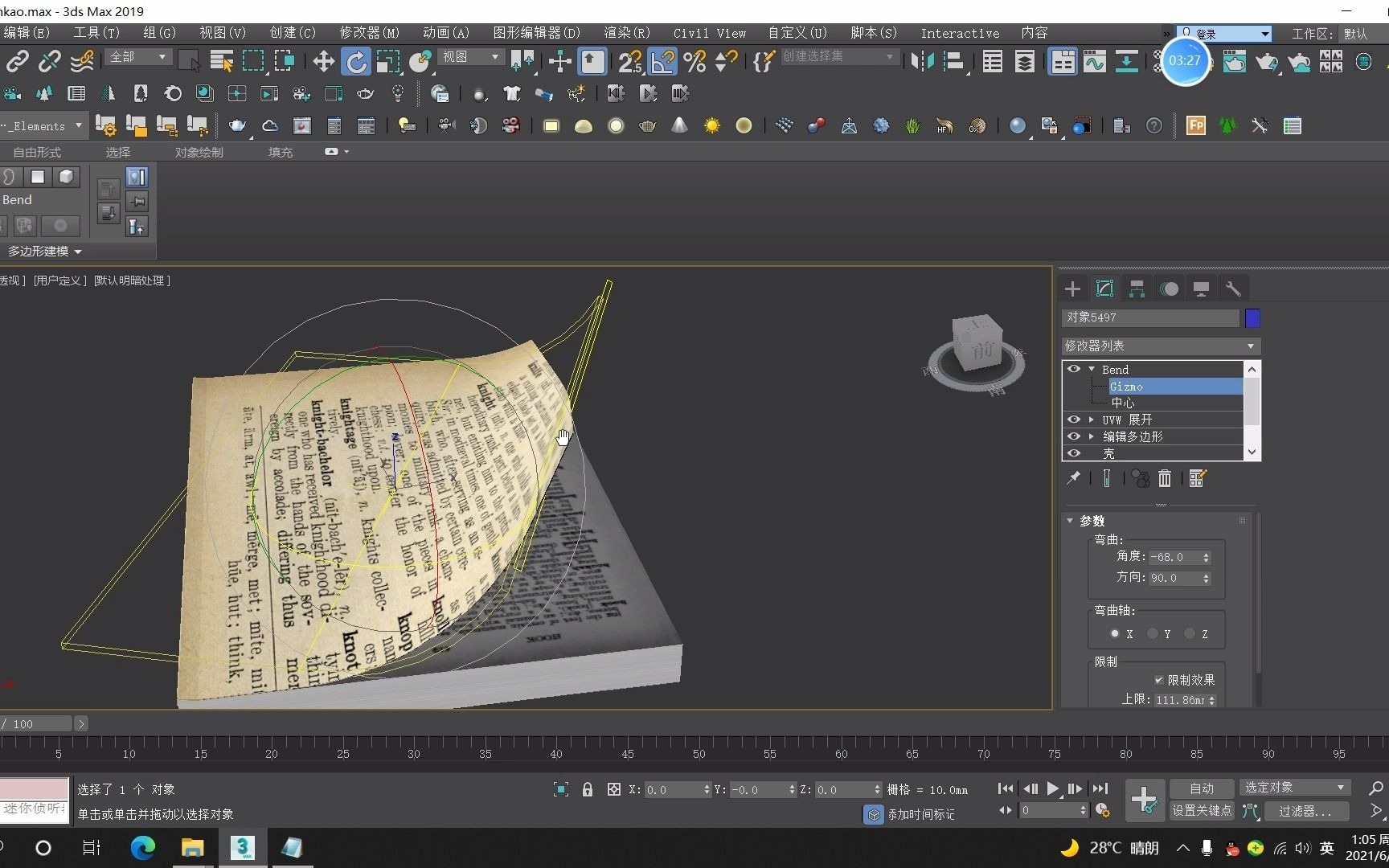1389x868 pixels.
Task: Click the 自动 auto key button
Action: click(1201, 788)
